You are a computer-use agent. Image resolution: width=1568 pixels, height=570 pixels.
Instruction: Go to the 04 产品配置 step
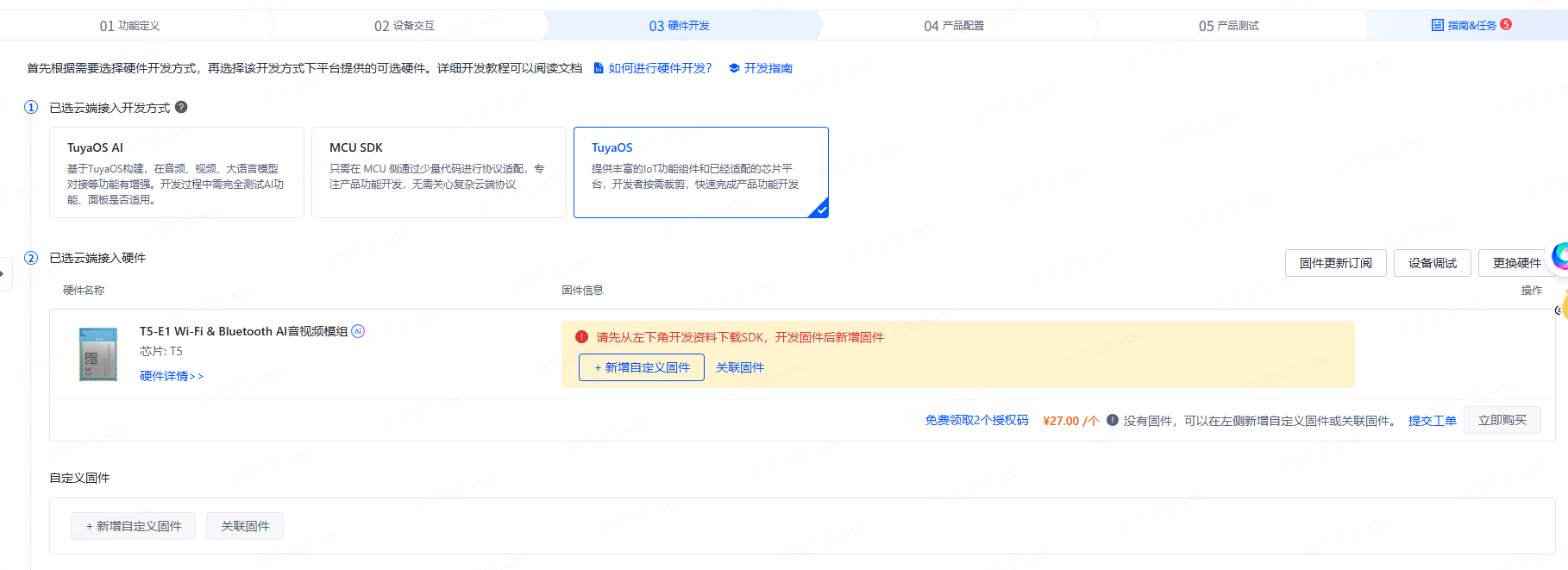[x=954, y=26]
